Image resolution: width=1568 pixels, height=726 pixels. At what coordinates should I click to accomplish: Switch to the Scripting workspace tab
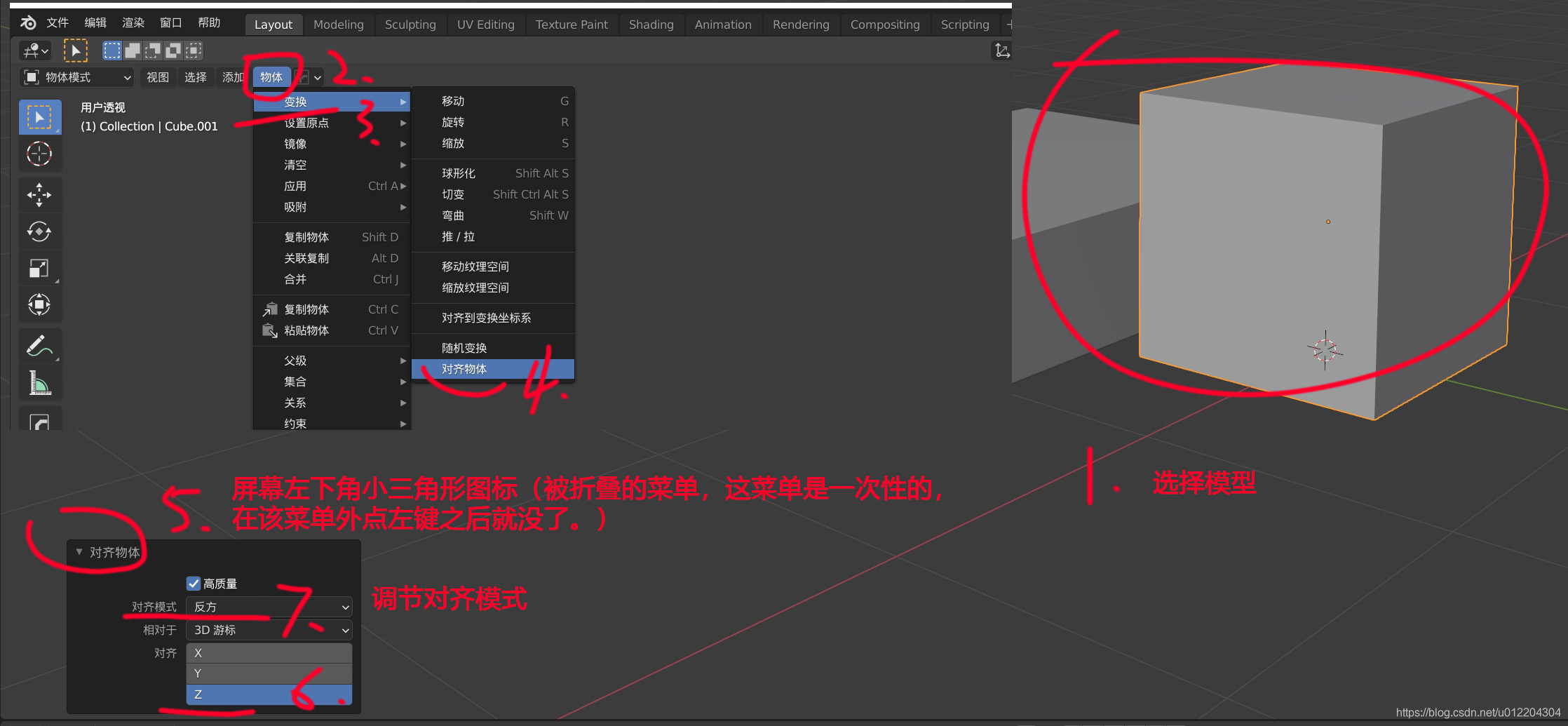[x=965, y=25]
